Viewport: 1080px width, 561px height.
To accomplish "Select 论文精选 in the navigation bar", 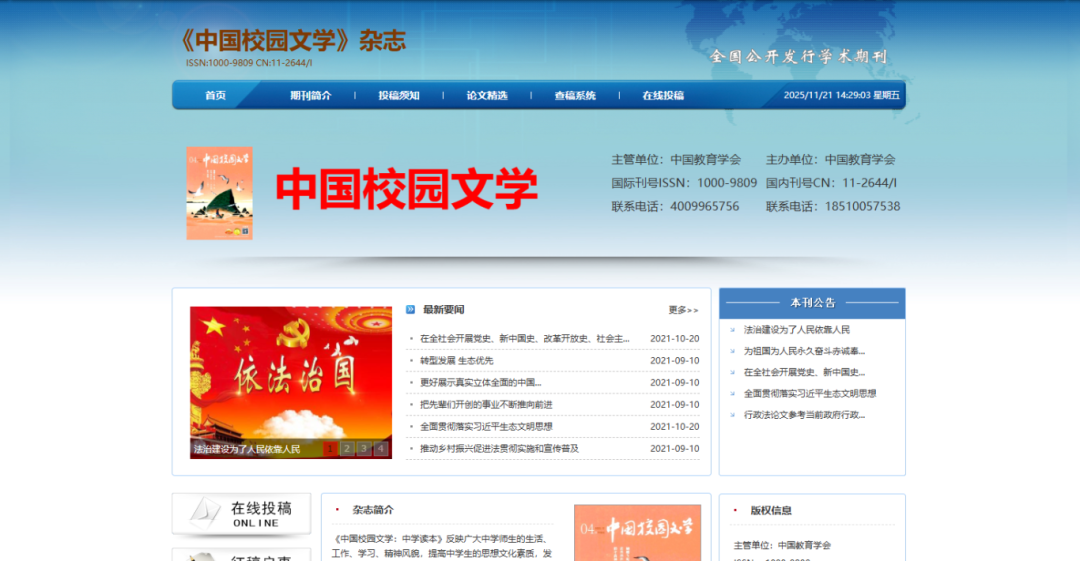I will point(487,95).
